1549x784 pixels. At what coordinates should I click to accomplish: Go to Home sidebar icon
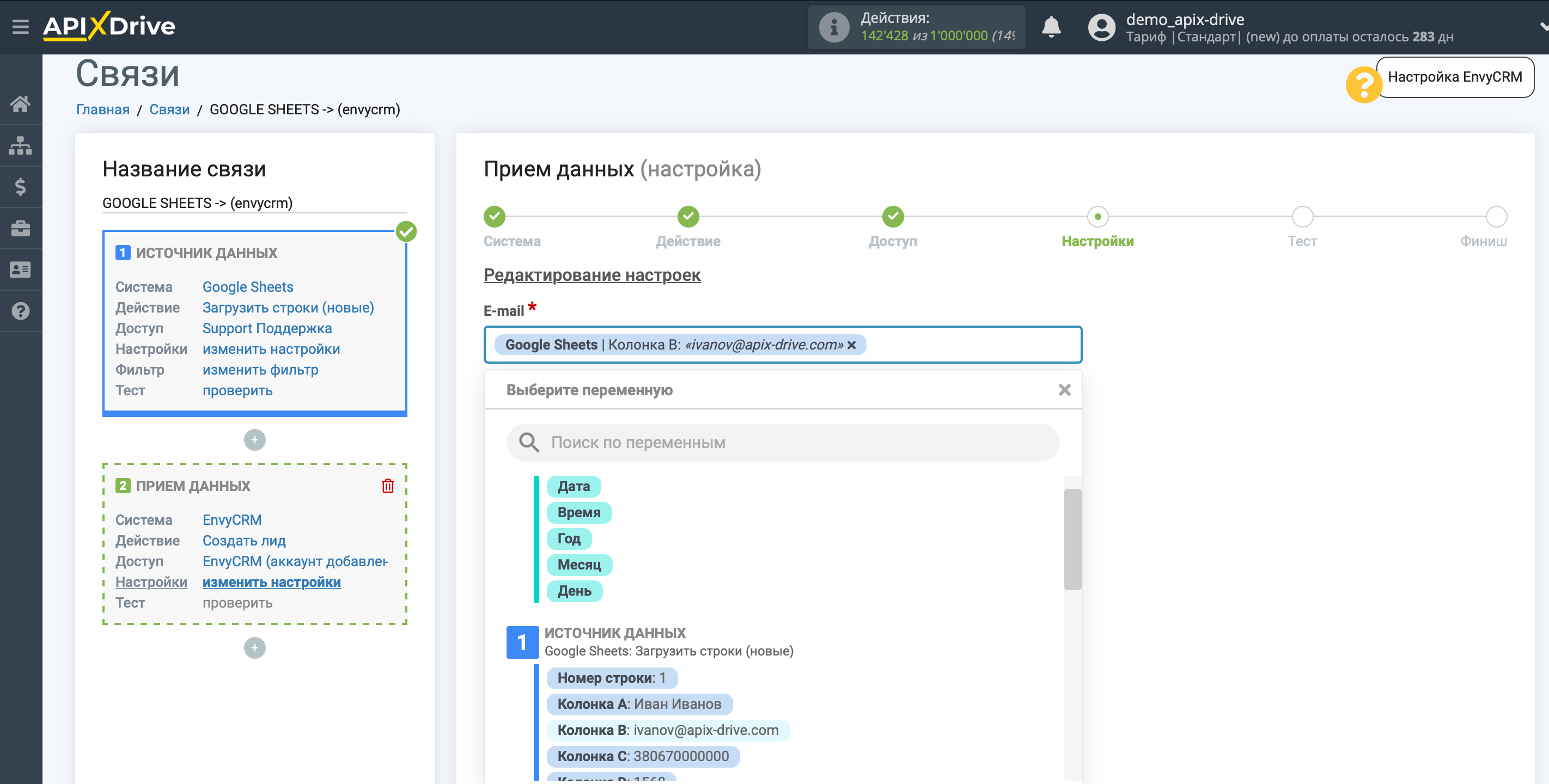coord(21,104)
